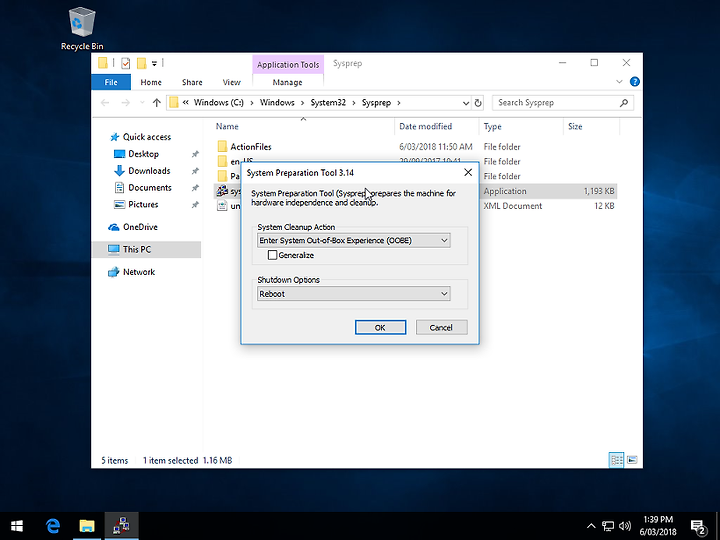Select the Quick access tree item

pyautogui.click(x=146, y=137)
